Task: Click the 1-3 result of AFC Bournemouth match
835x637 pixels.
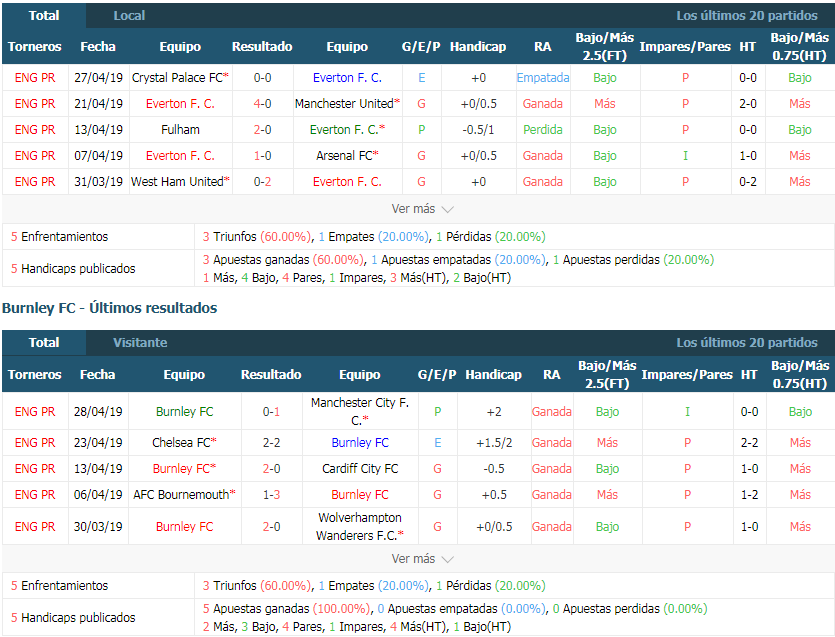Action: tap(272, 495)
